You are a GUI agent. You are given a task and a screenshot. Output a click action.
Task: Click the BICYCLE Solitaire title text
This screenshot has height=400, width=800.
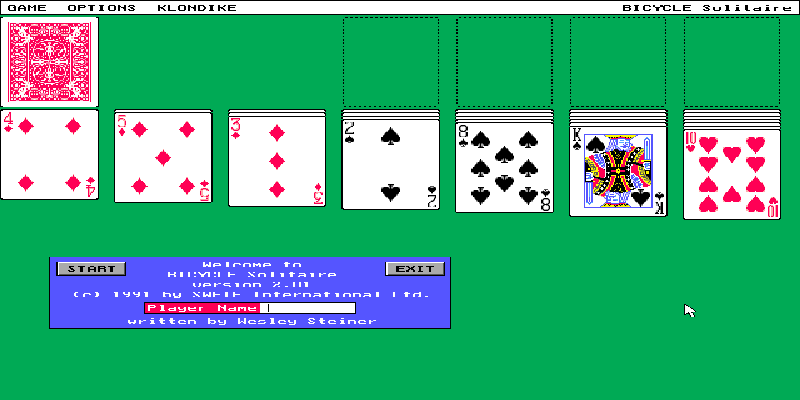click(707, 7)
